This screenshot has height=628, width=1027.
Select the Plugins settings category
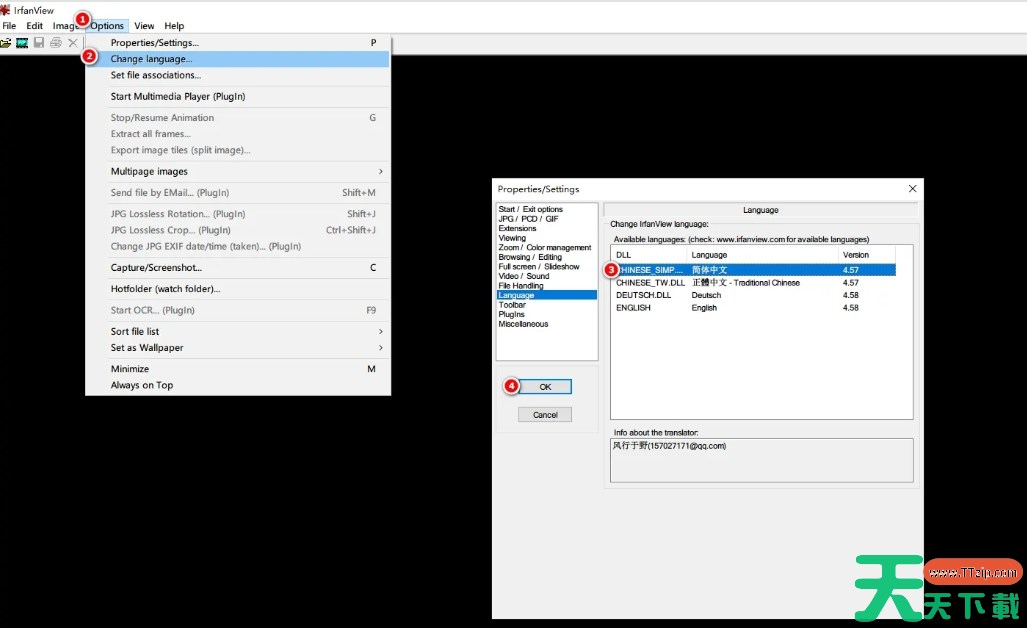point(513,314)
